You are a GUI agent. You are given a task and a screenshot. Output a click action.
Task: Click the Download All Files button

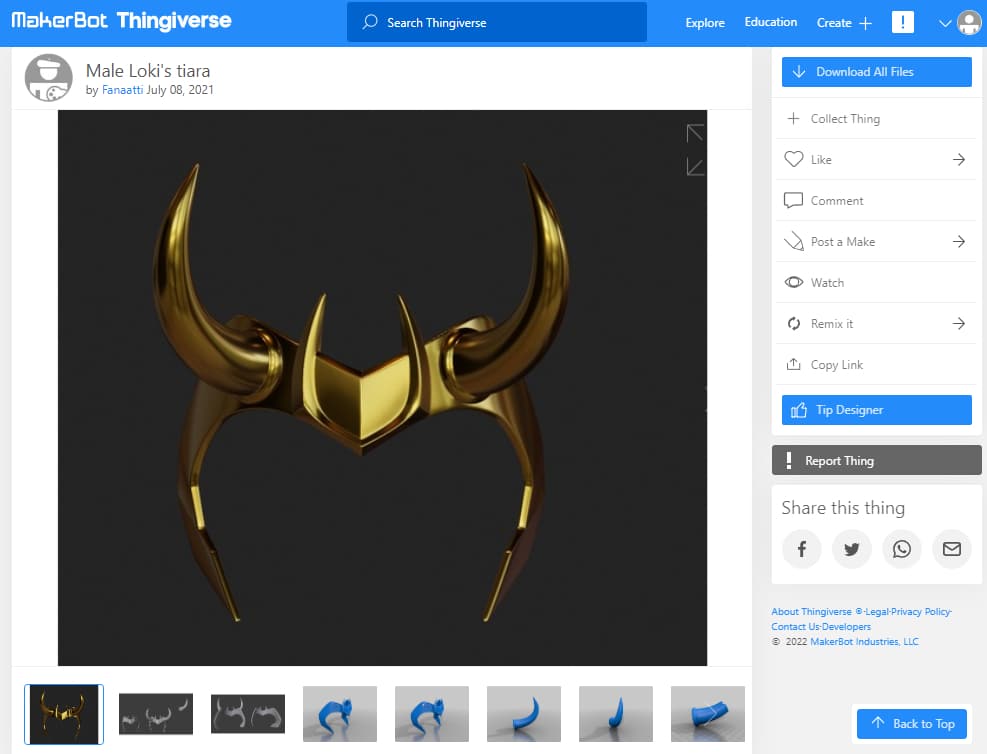click(x=876, y=72)
